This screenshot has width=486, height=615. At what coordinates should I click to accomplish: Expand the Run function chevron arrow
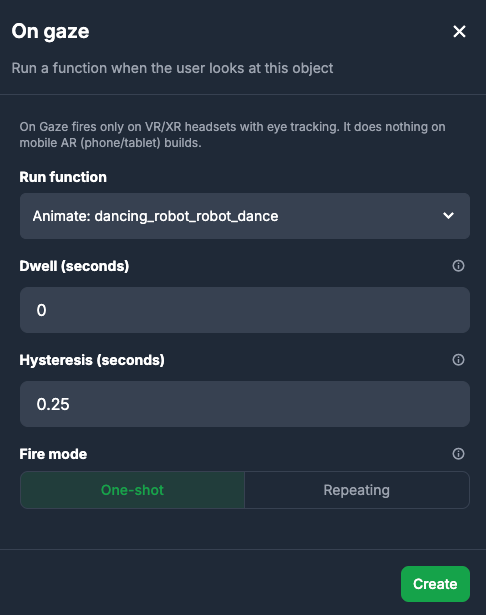pyautogui.click(x=448, y=216)
